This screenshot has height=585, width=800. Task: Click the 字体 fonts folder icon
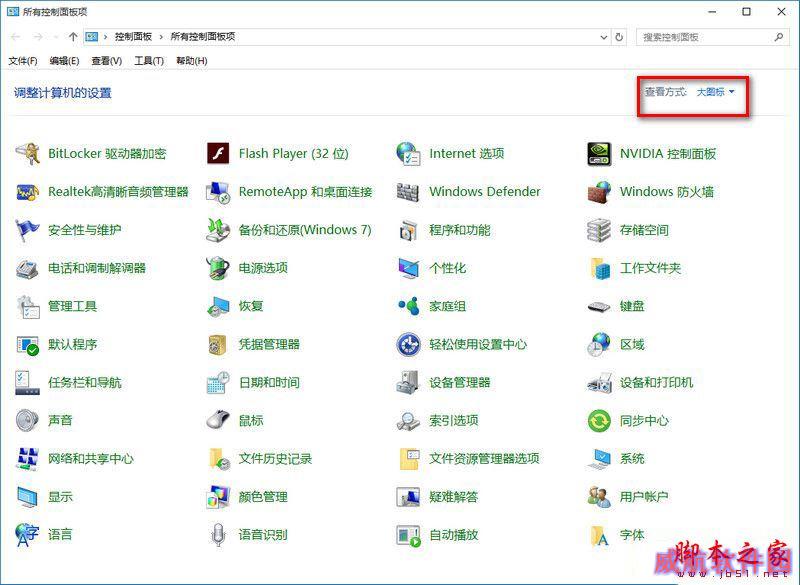pyautogui.click(x=599, y=535)
